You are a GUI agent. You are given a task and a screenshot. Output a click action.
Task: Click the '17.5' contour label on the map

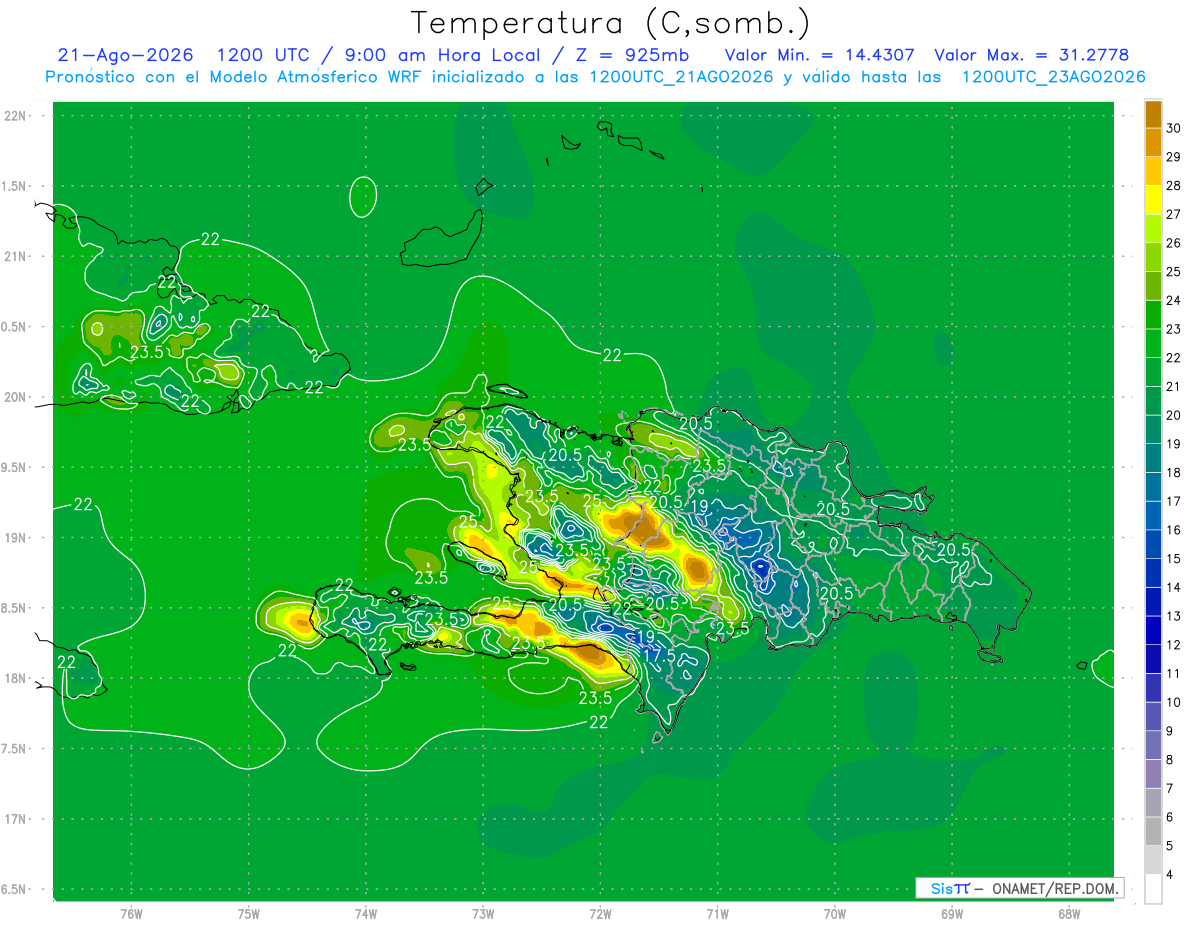pos(658,654)
